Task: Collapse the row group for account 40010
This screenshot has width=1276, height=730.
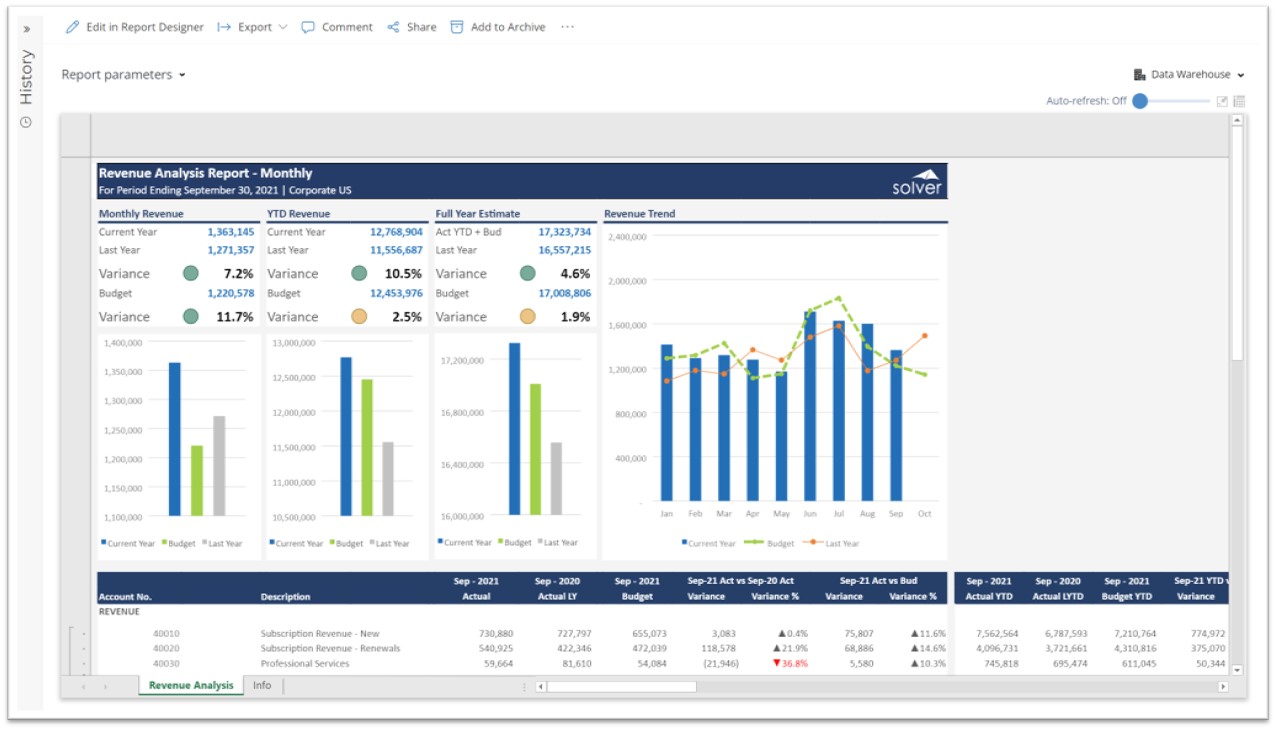Action: point(83,634)
